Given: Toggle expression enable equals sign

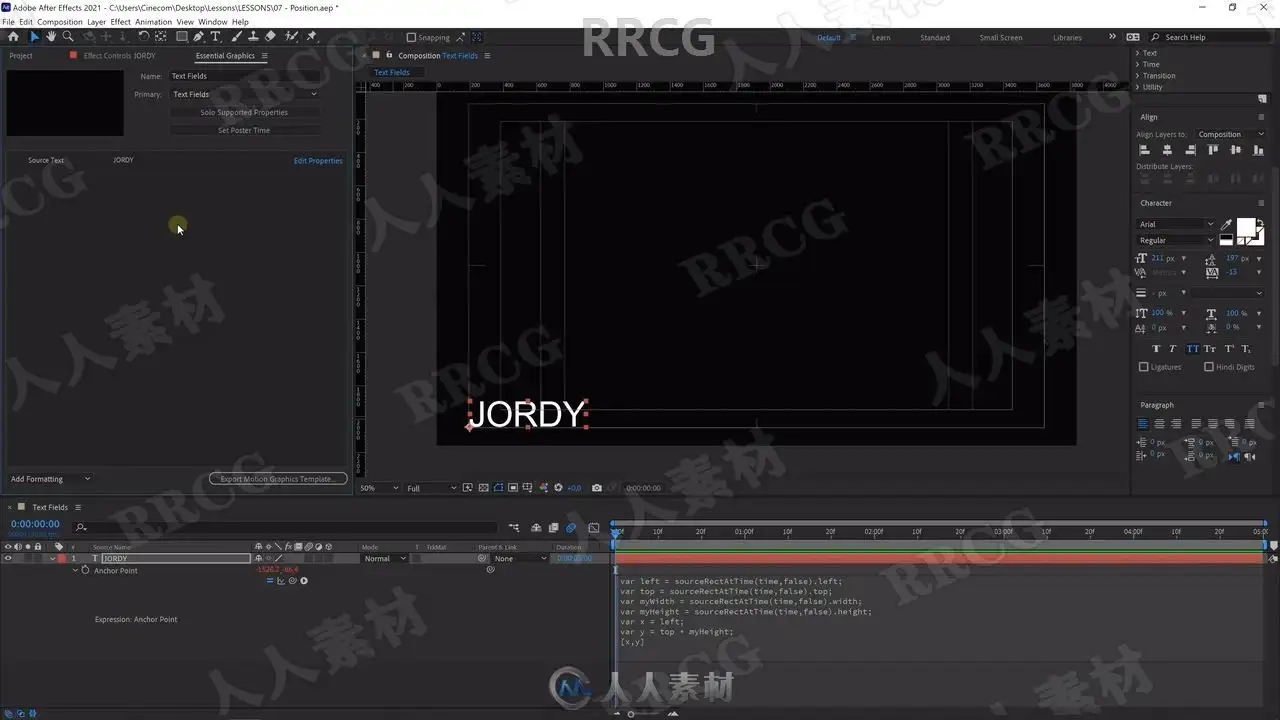Looking at the screenshot, I should coord(270,580).
